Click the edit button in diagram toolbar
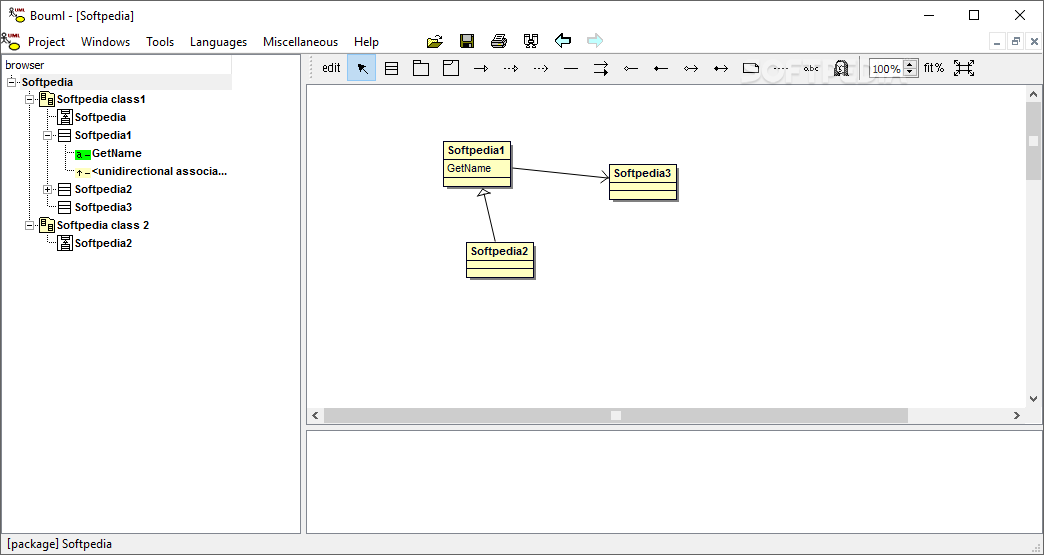1044x555 pixels. tap(331, 68)
